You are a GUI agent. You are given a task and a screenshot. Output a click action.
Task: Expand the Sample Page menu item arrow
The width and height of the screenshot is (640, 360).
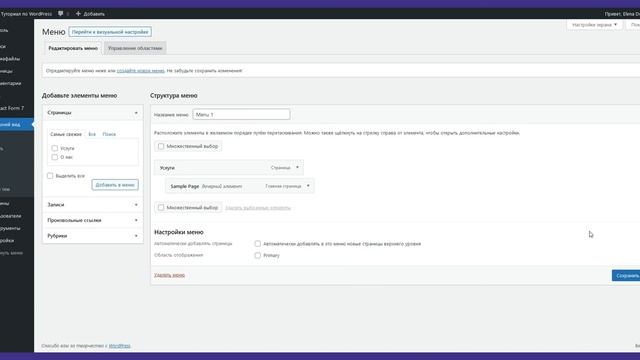point(308,186)
